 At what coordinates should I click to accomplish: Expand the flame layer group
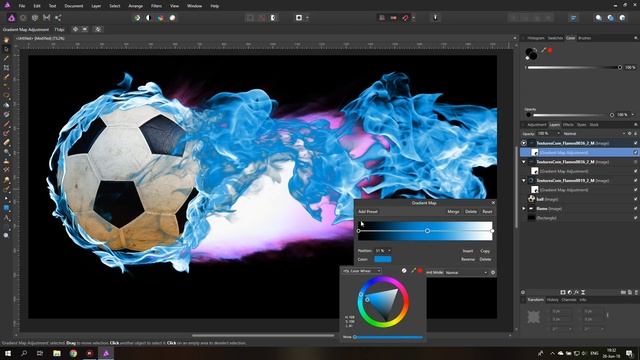(524, 209)
